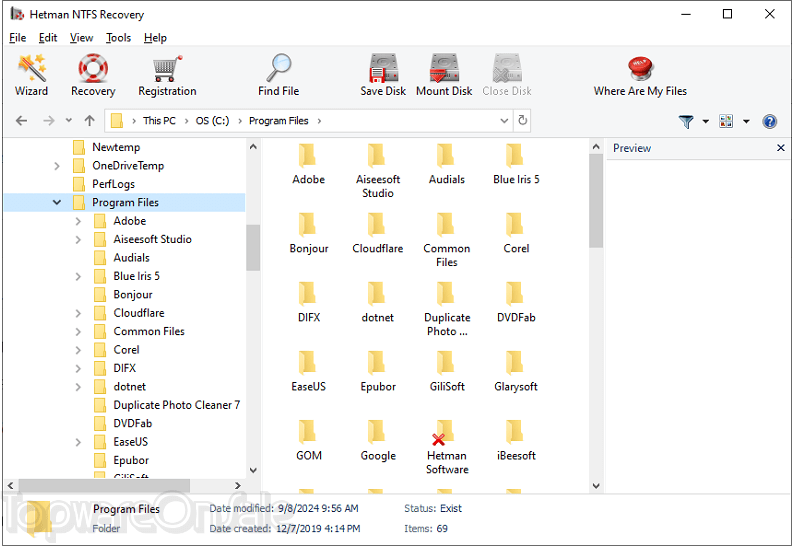Select the Google folder in file pane

pyautogui.click(x=378, y=440)
